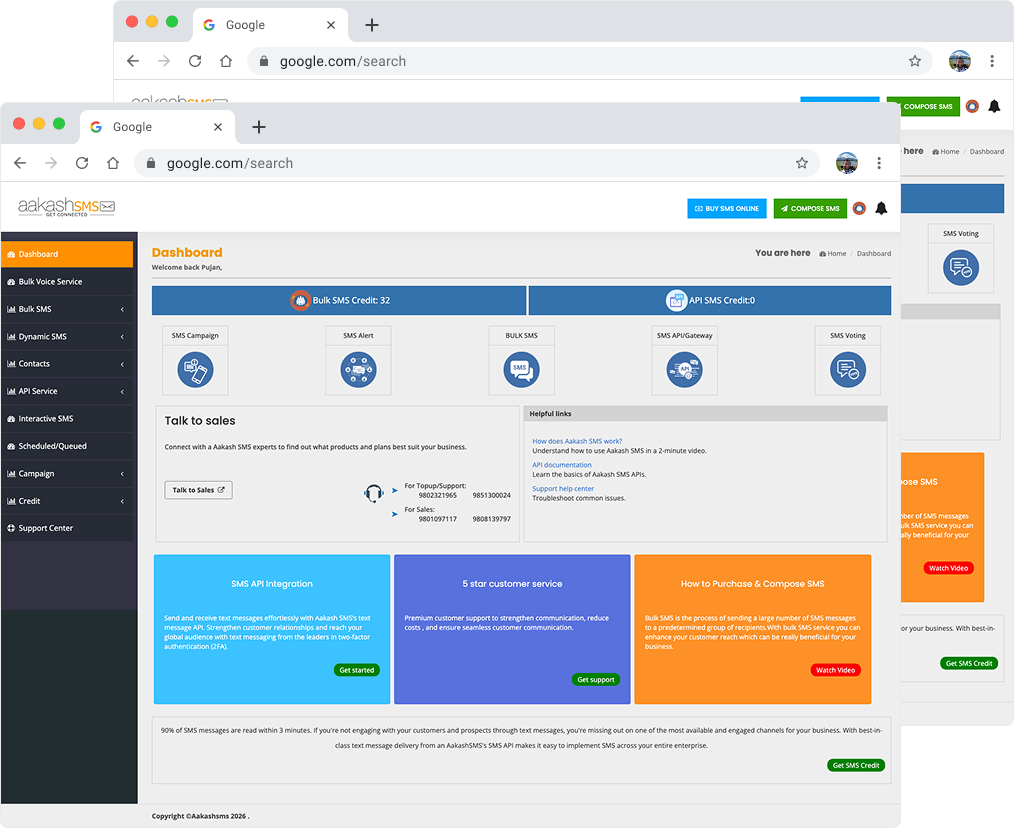Expand the Contacts sidebar submenu
The width and height of the screenshot is (1014, 828).
click(66, 364)
